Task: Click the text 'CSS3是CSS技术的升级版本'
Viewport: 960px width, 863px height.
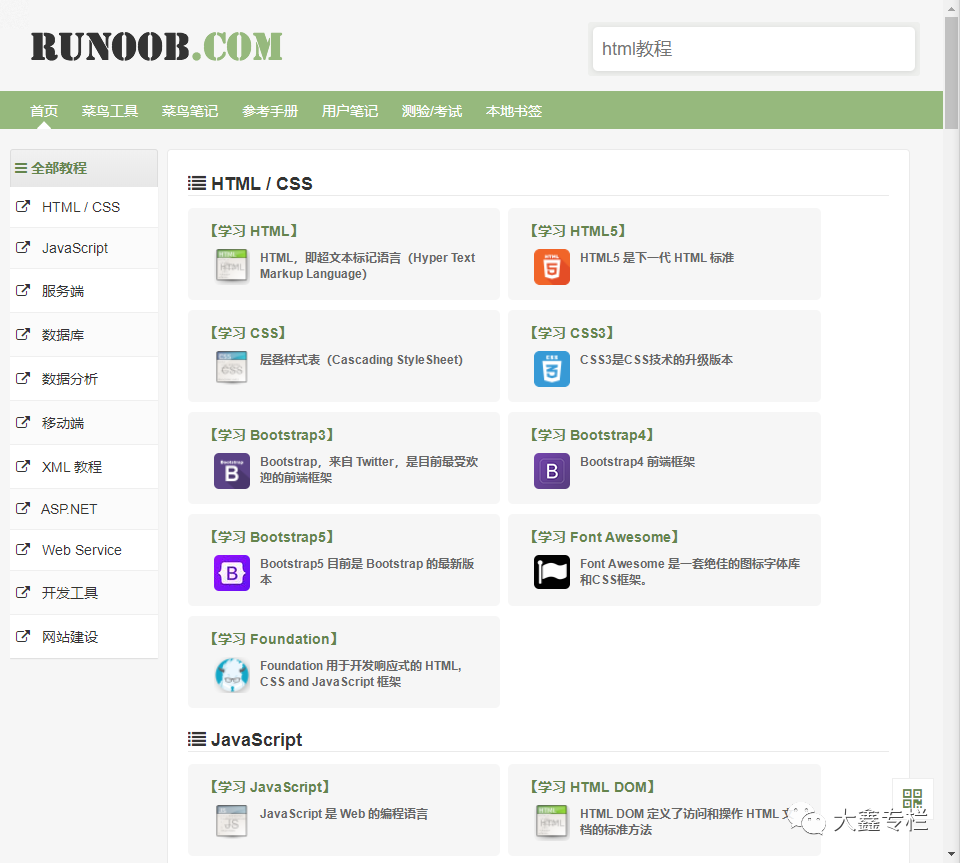Action: [x=656, y=360]
